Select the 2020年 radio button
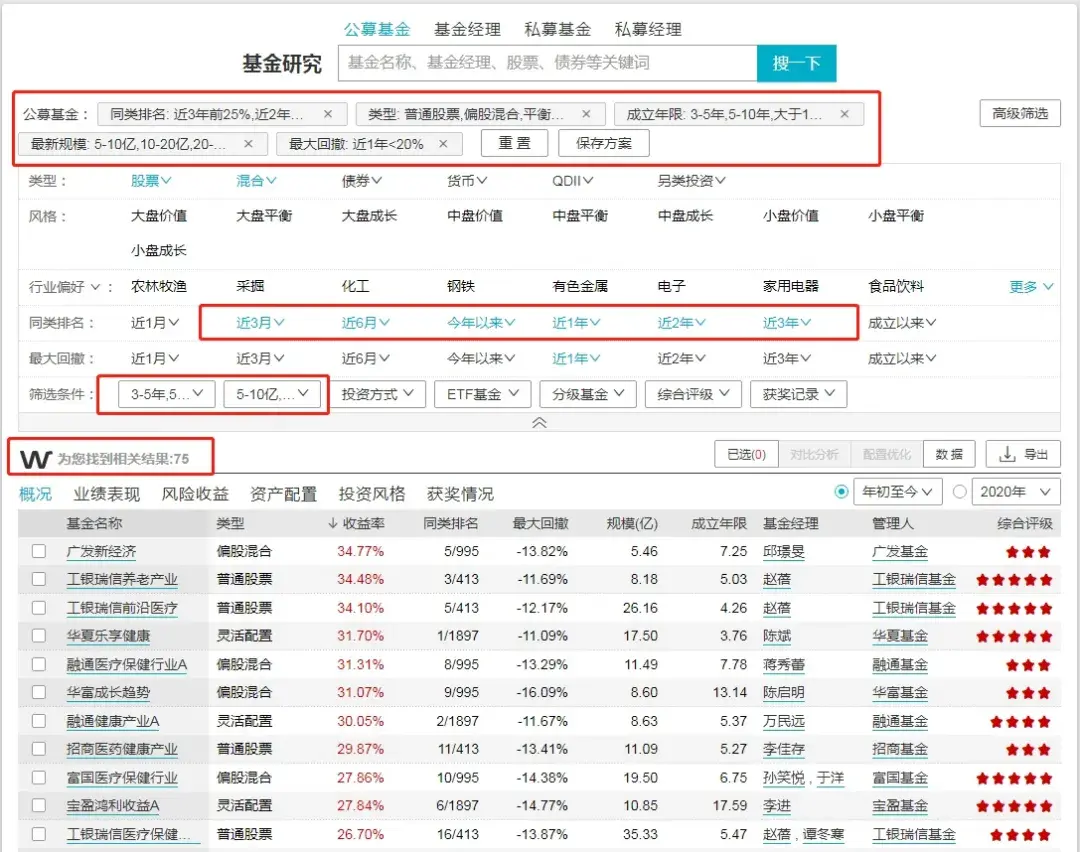 pos(959,492)
